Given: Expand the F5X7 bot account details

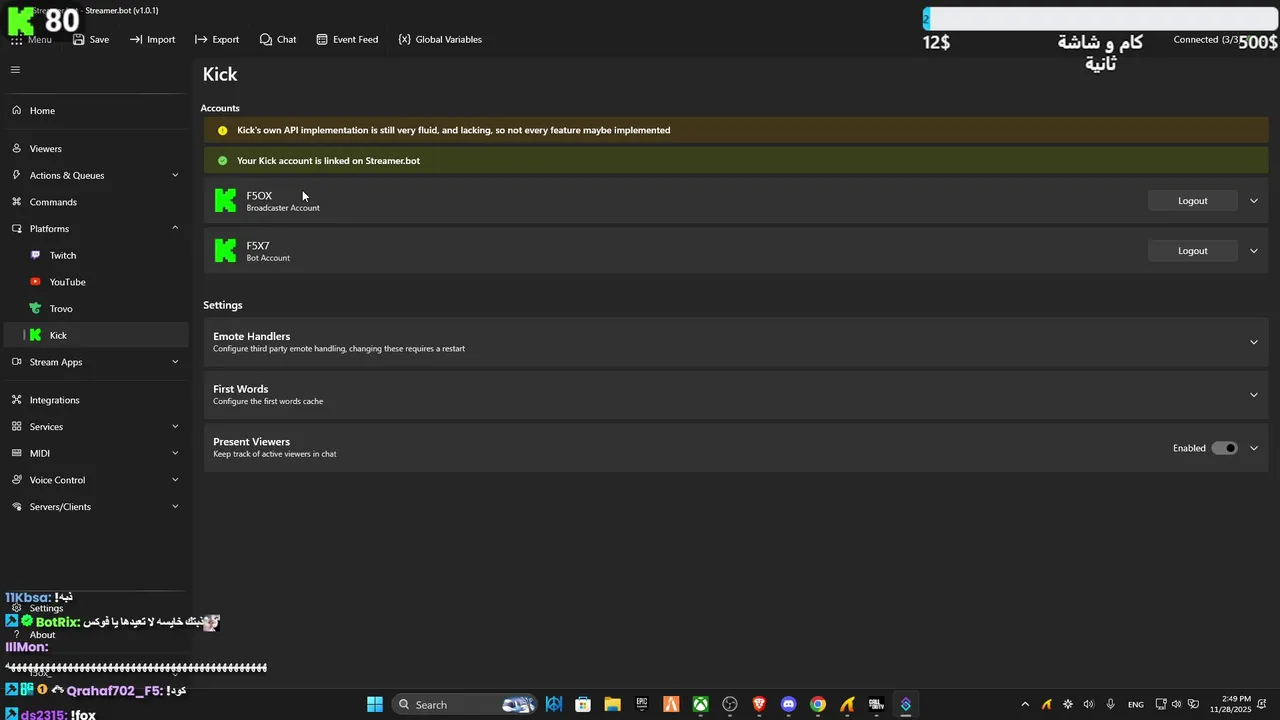Looking at the screenshot, I should tap(1254, 251).
